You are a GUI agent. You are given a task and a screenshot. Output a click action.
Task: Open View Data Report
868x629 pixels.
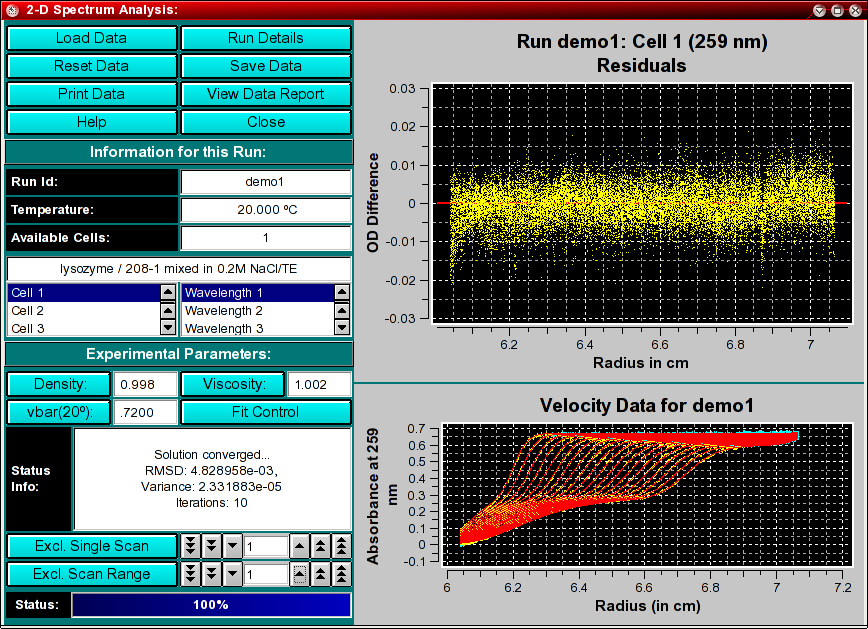coord(266,94)
